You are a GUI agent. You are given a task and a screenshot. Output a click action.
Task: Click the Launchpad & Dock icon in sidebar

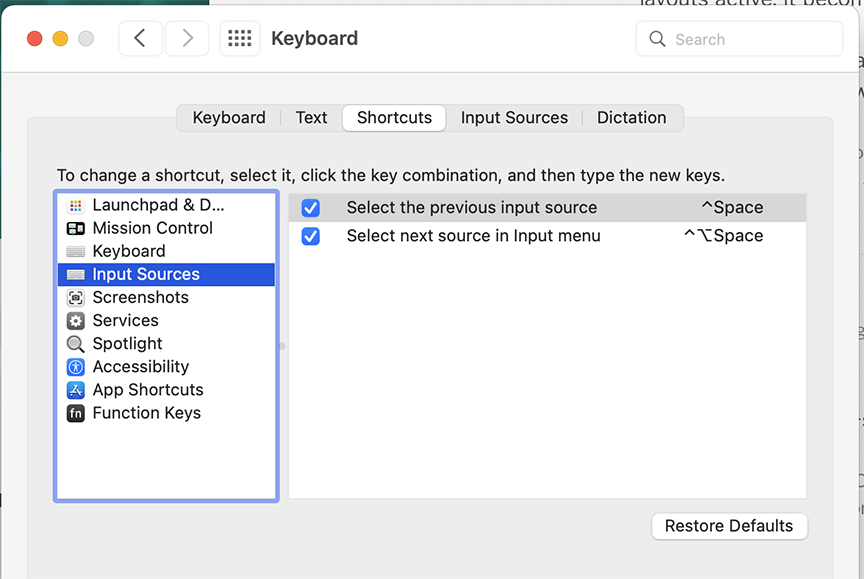point(76,205)
